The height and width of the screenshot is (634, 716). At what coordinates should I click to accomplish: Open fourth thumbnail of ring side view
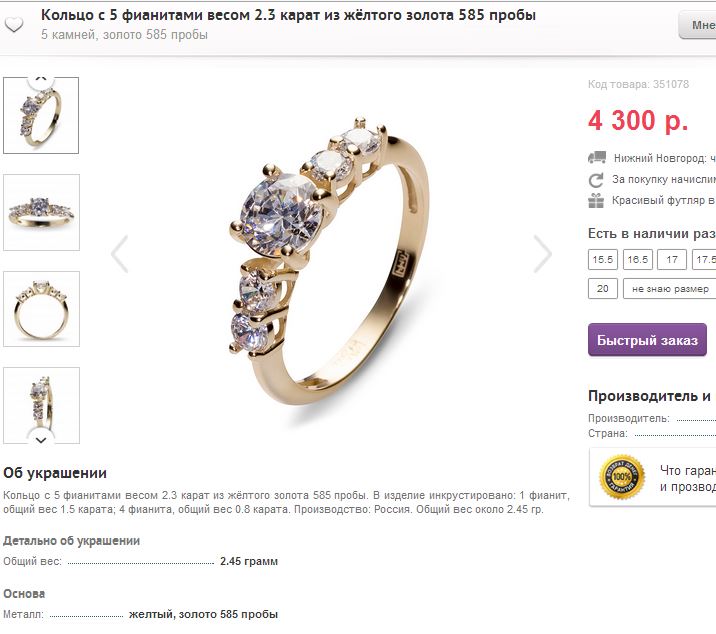tap(42, 405)
